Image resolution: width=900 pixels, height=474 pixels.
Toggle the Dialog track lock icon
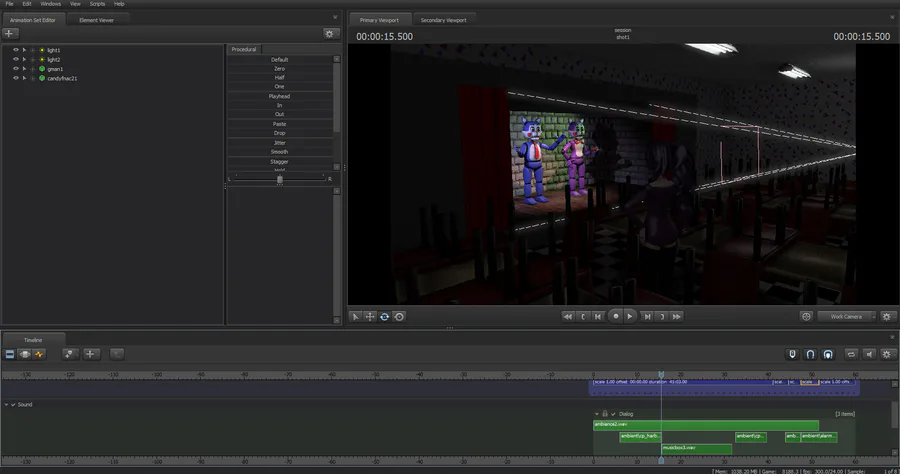[x=605, y=414]
